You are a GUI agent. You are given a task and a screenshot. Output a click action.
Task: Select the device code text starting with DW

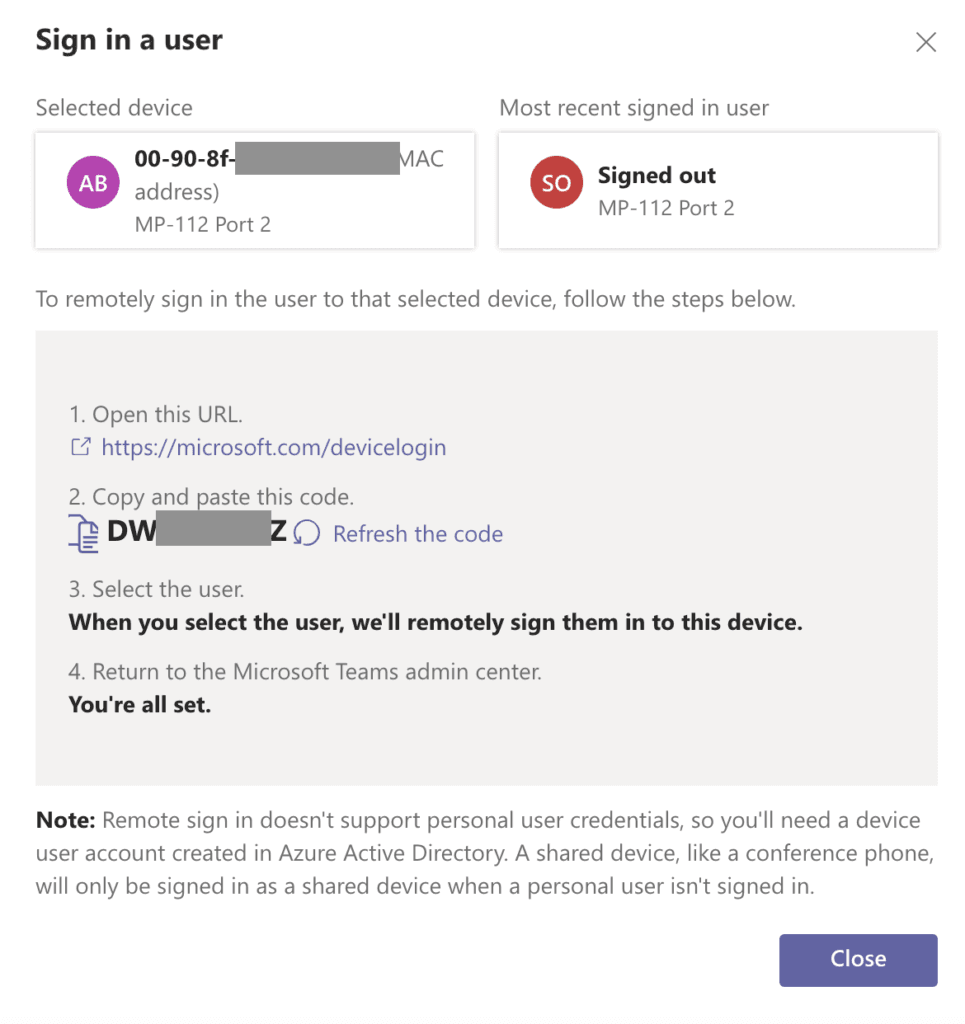[197, 531]
